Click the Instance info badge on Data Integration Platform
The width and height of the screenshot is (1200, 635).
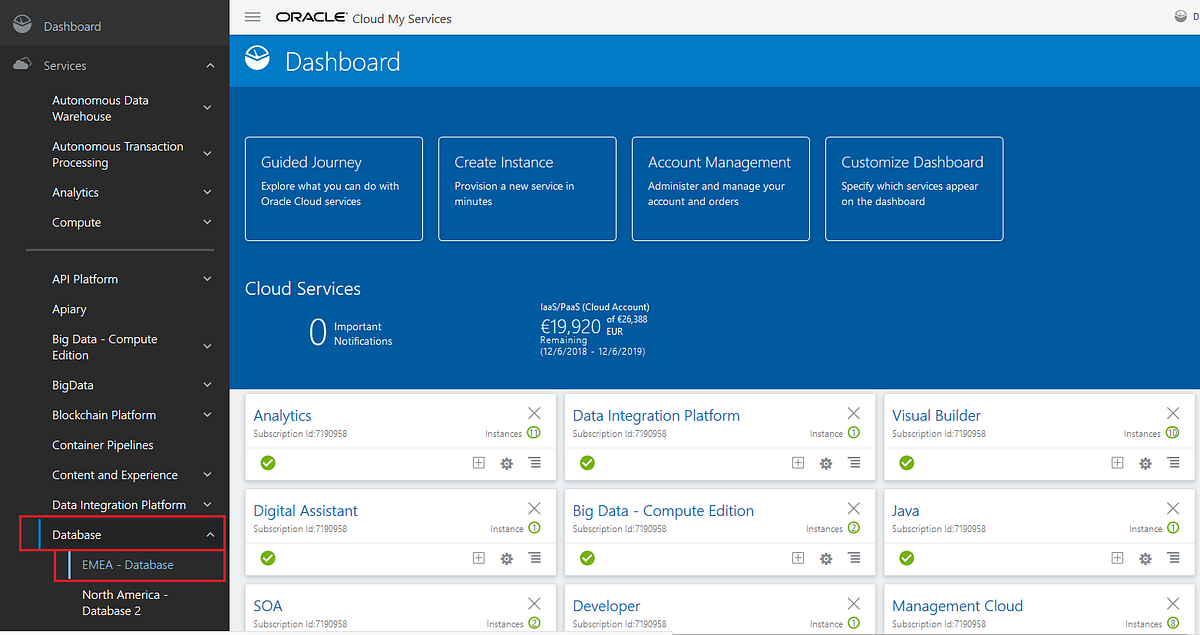pos(852,433)
